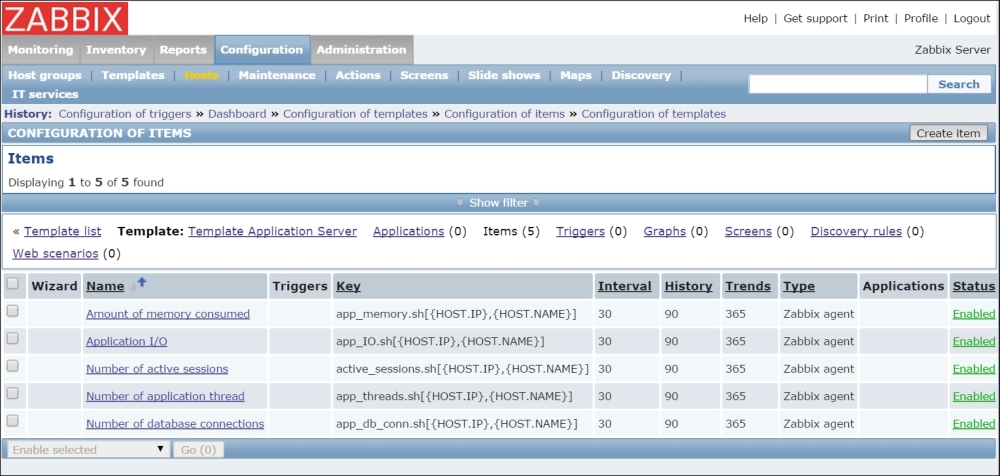Go to the Administration tab
The image size is (1000, 476).
[361, 50]
